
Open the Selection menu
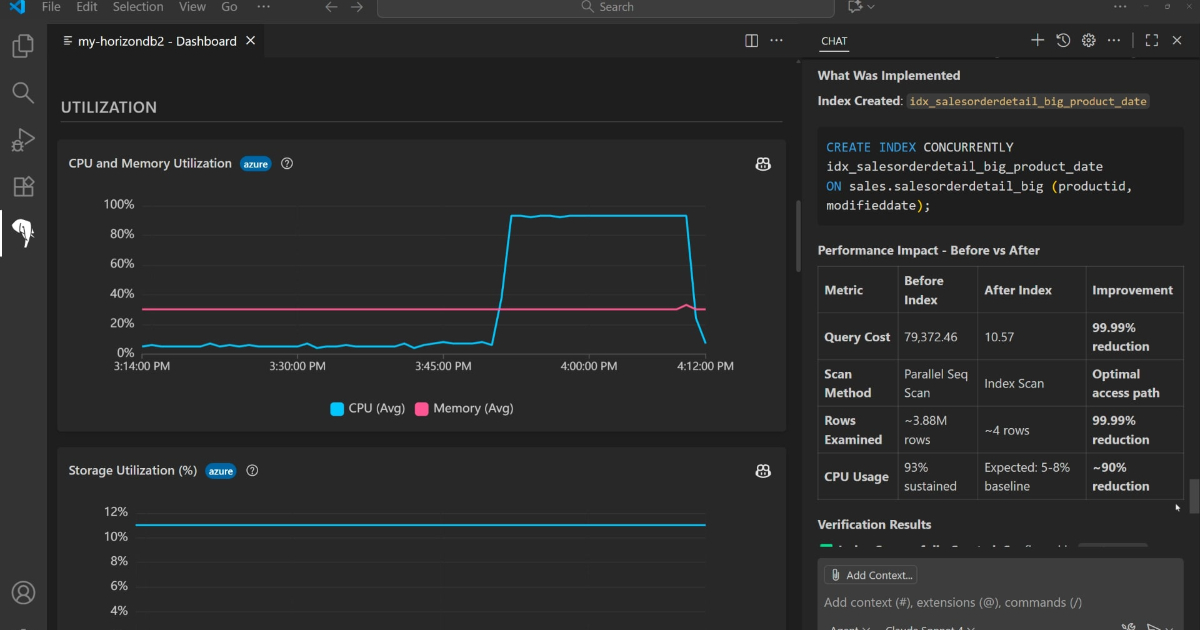click(x=138, y=7)
